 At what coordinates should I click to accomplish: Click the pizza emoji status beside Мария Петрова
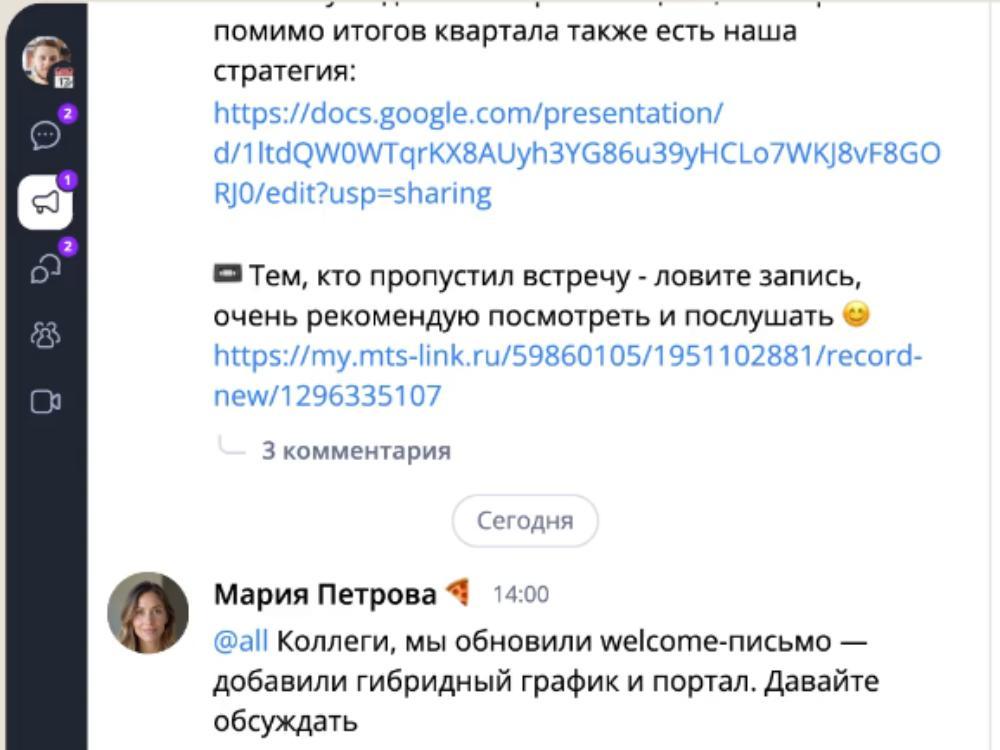(x=458, y=594)
